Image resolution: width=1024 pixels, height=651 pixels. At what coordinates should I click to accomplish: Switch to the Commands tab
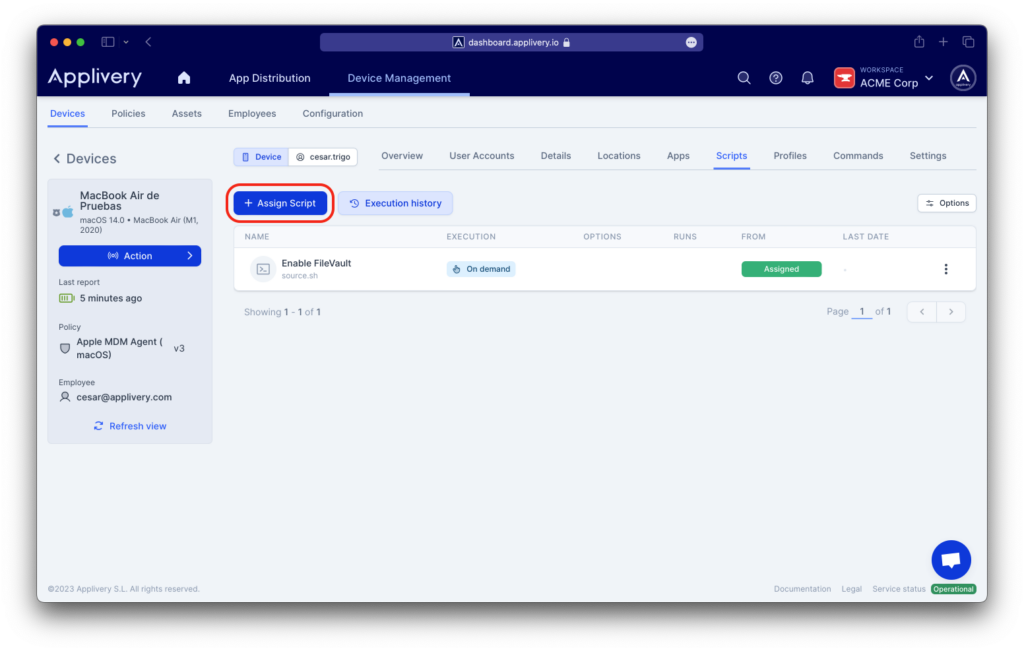[x=857, y=156]
